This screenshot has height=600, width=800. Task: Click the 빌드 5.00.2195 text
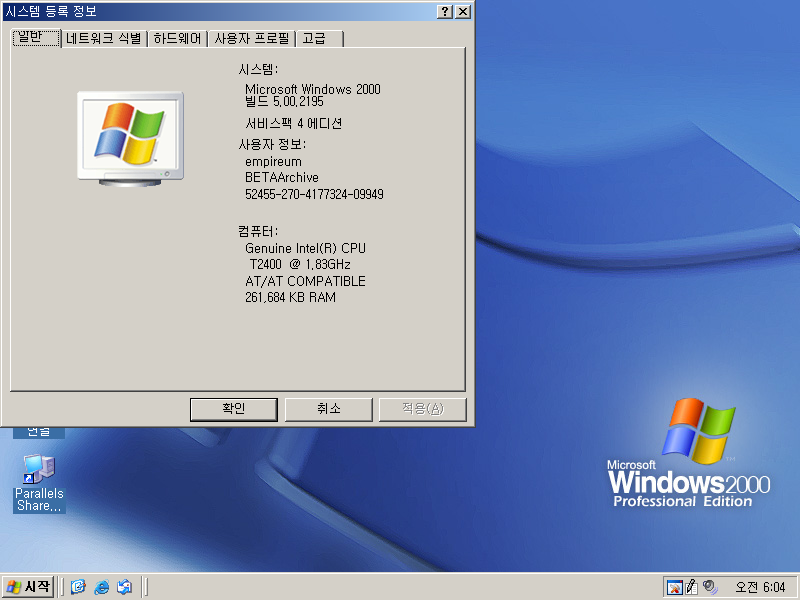point(284,102)
